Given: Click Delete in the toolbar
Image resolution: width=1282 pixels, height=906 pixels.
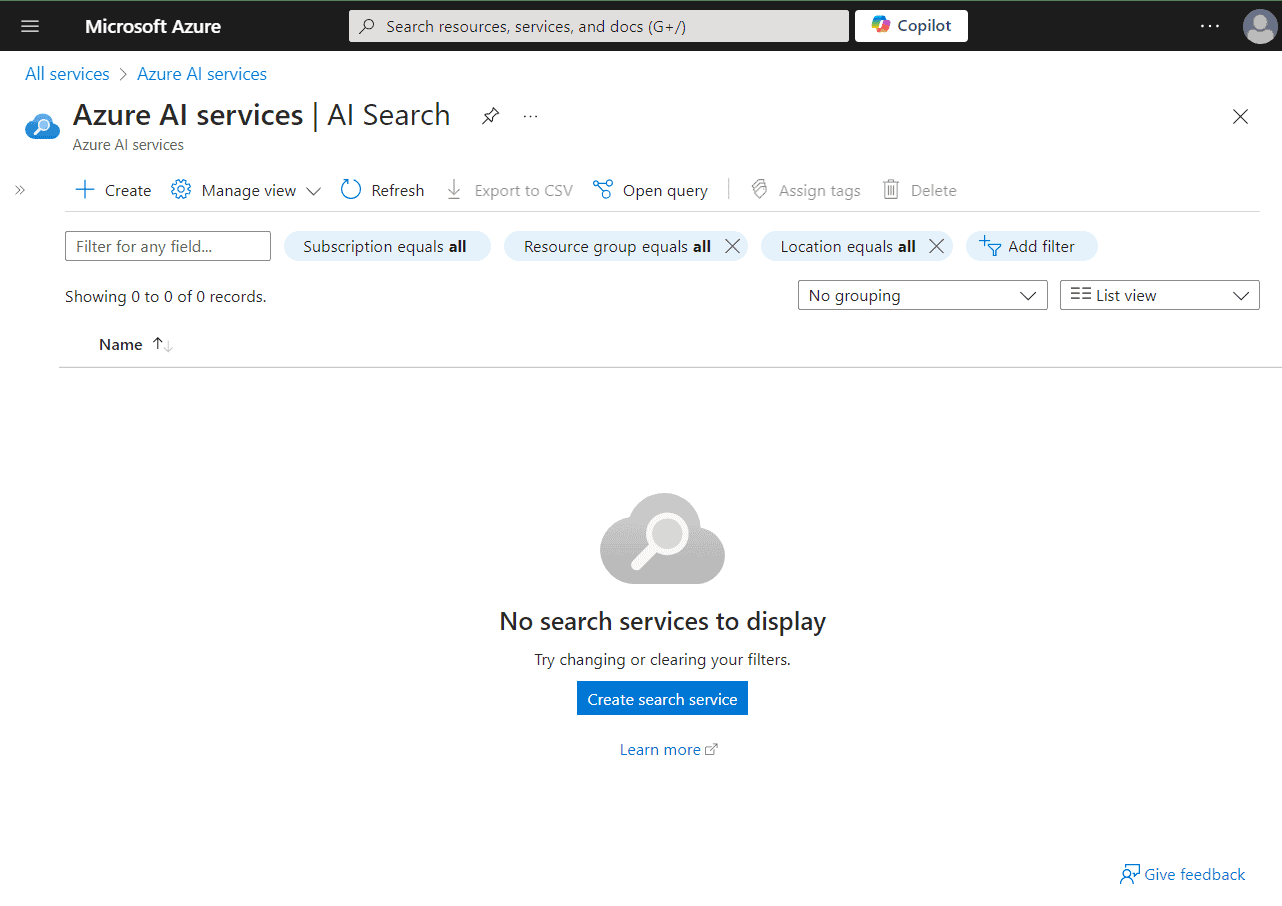Looking at the screenshot, I should point(919,190).
